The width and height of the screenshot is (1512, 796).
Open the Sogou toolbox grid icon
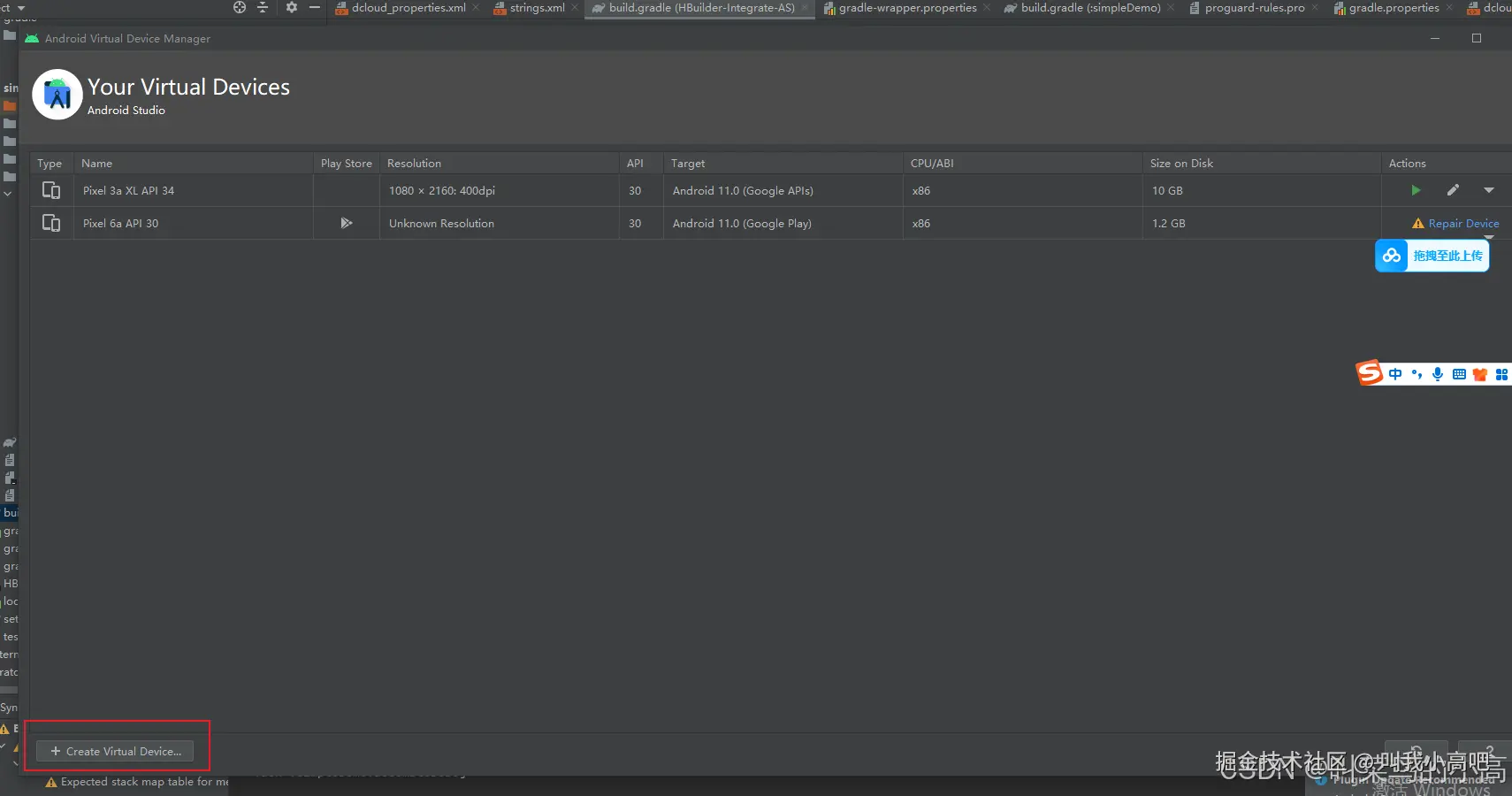pyautogui.click(x=1501, y=374)
